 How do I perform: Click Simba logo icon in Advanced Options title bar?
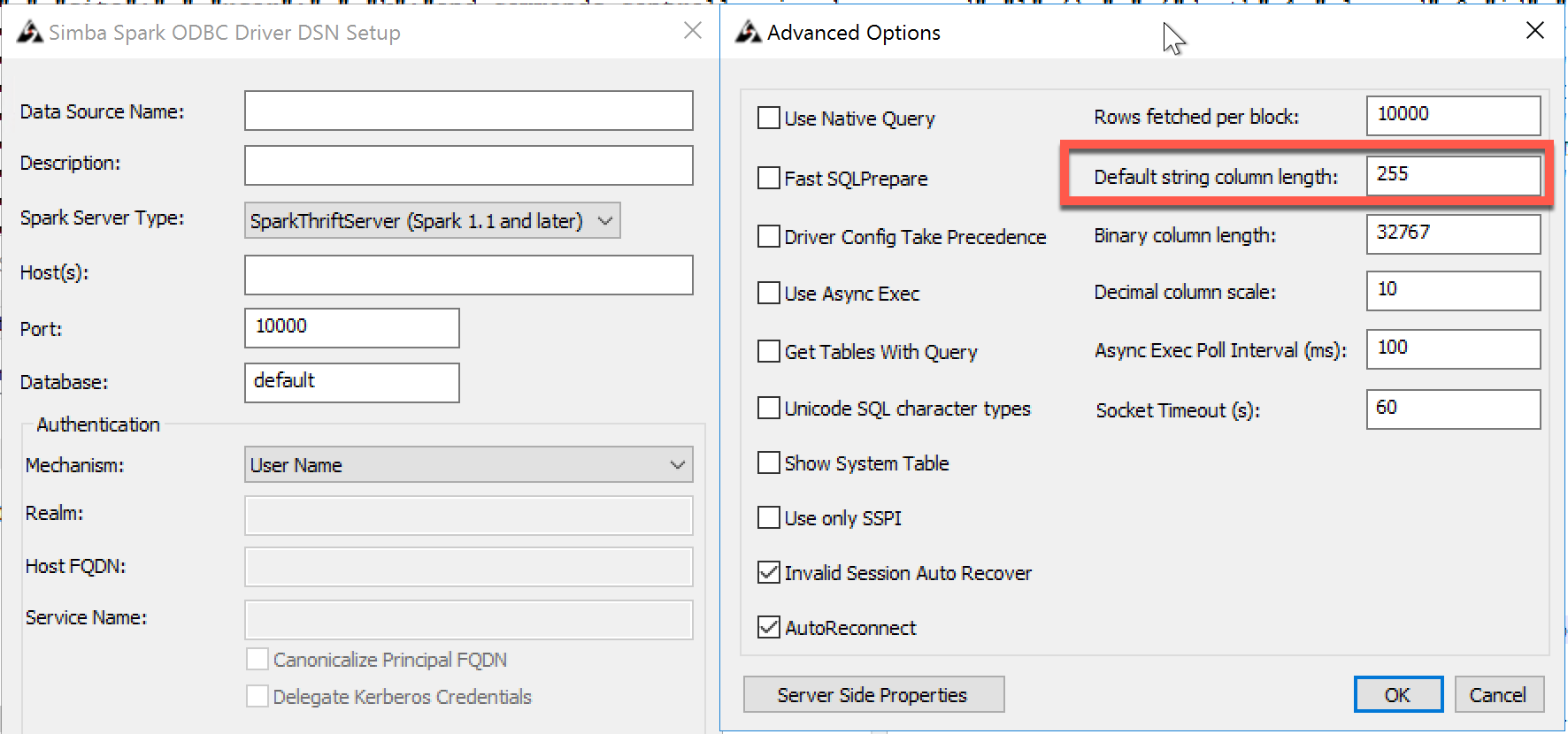click(749, 33)
